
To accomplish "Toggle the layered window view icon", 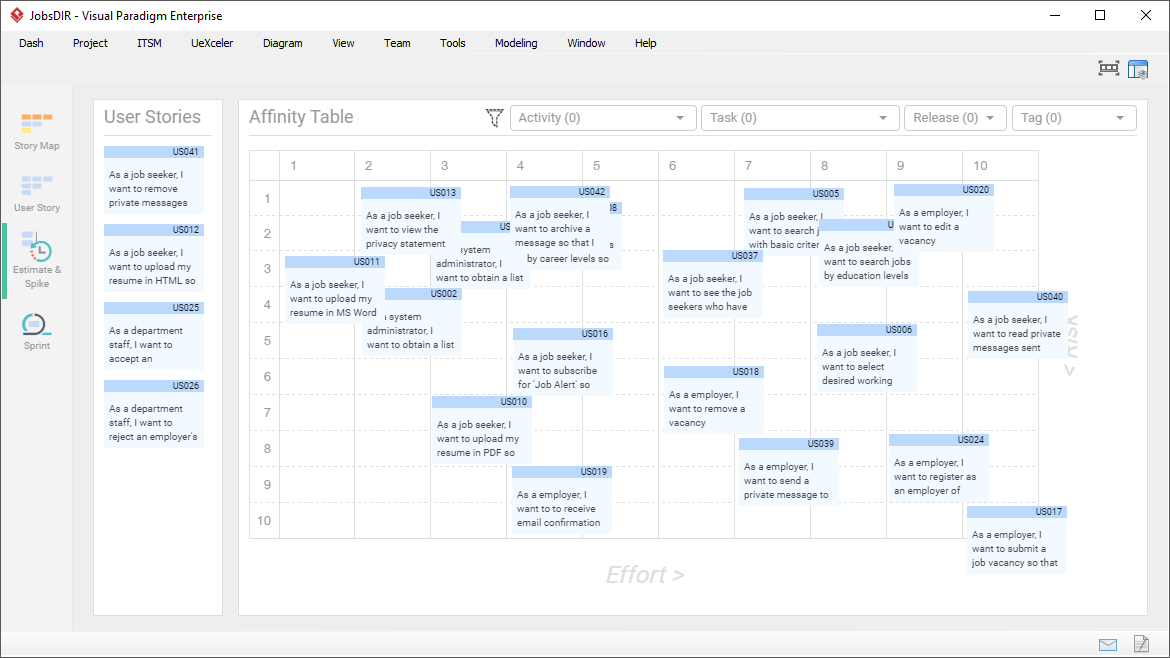I will (x=1138, y=68).
